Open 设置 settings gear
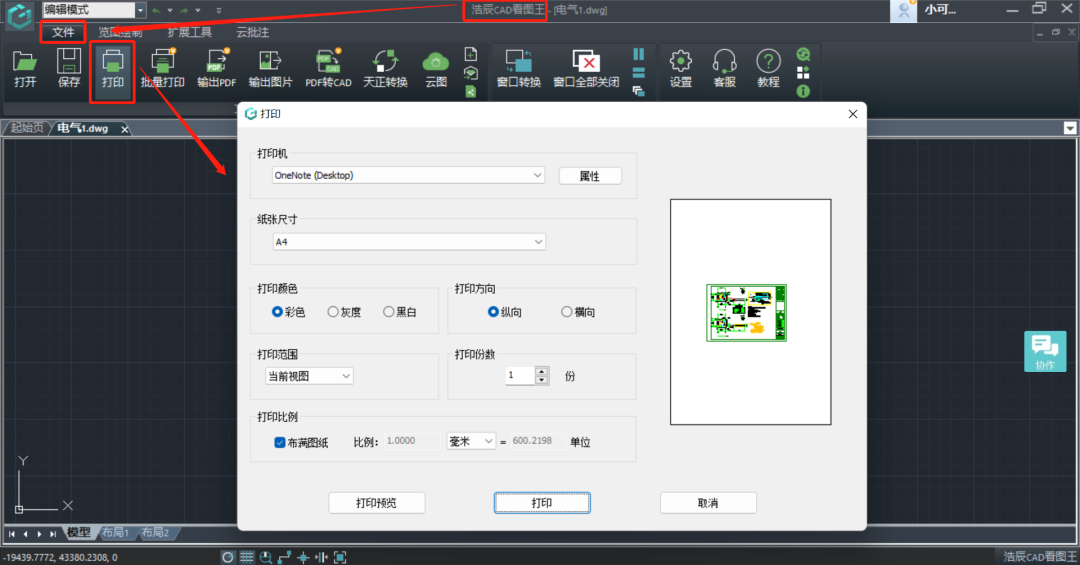The width and height of the screenshot is (1080, 565). [x=681, y=68]
